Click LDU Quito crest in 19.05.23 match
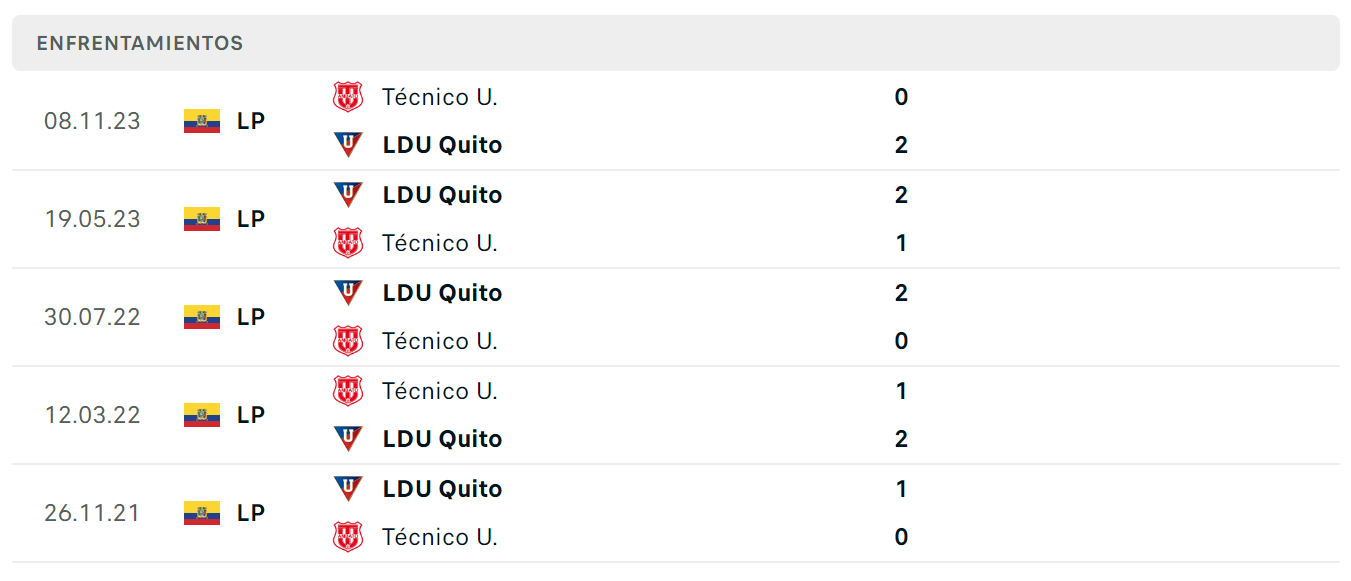This screenshot has height=581, width=1351. 348,194
